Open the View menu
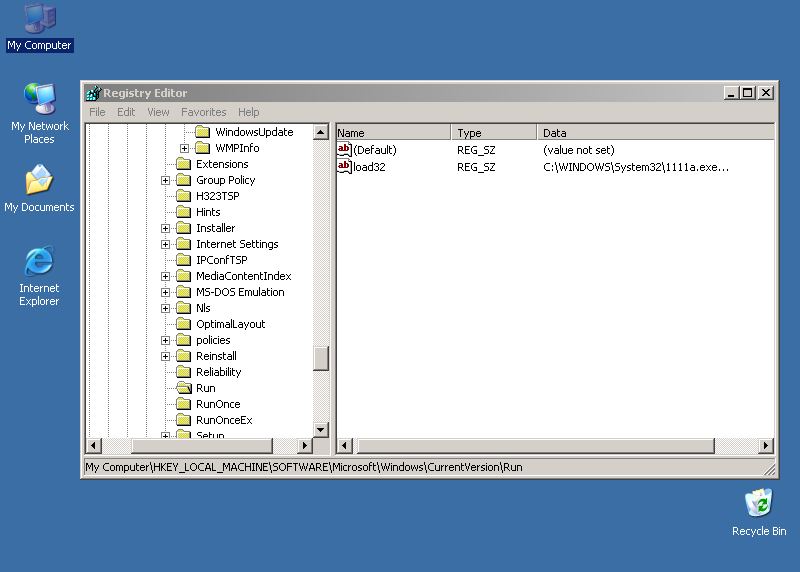Screen dimensions: 800x572 tap(158, 112)
